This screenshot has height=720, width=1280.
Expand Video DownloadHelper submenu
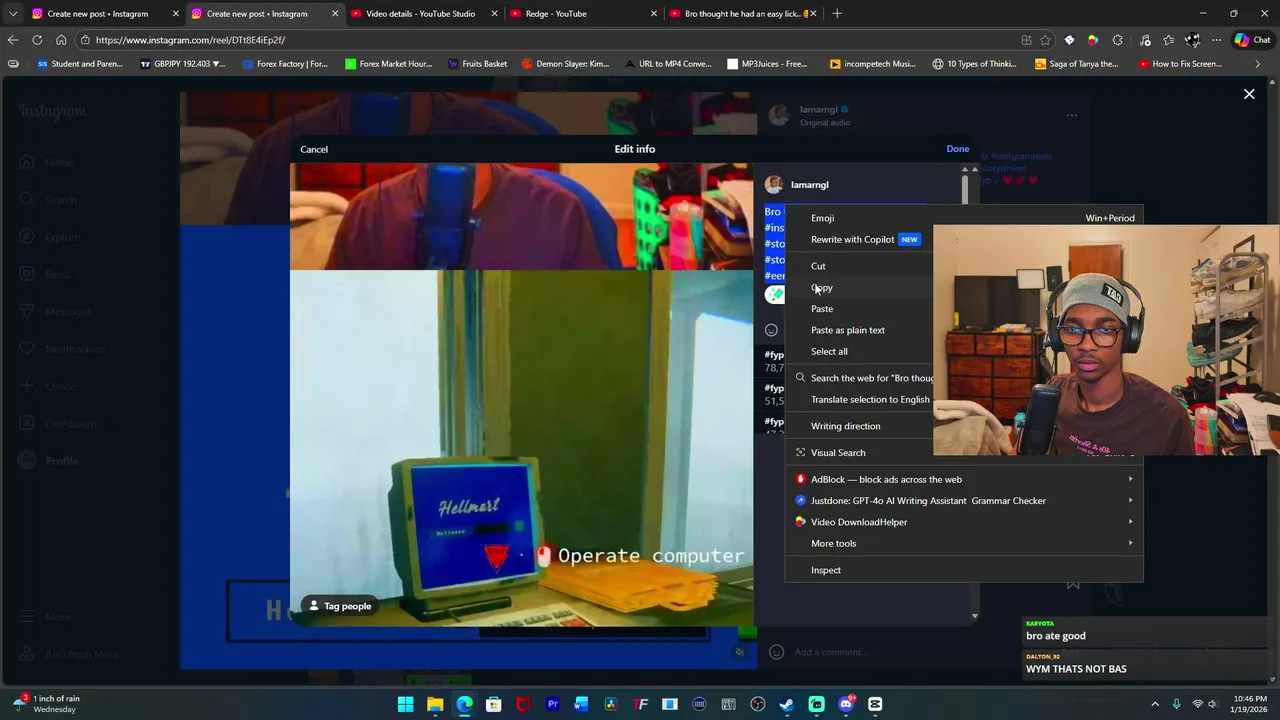click(x=964, y=522)
